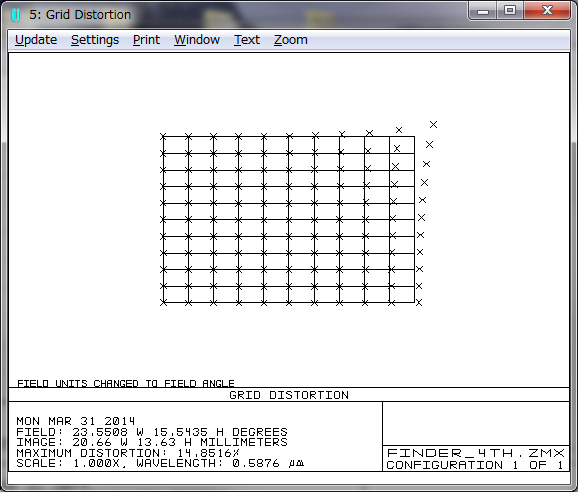The height and width of the screenshot is (492, 578).
Task: Click 'FIELD UNITS CHANGED TO FIELD ANGLE' note
Action: pos(126,383)
